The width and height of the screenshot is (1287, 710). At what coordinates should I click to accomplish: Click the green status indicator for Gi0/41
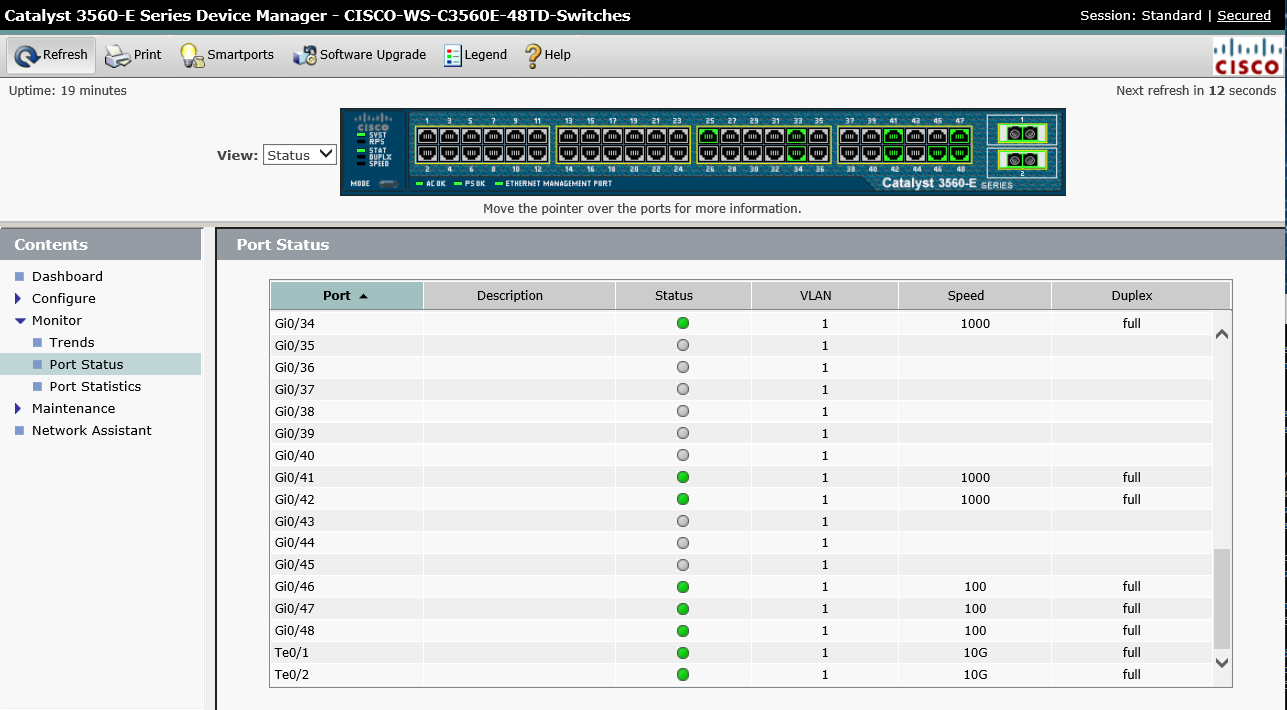tap(682, 477)
